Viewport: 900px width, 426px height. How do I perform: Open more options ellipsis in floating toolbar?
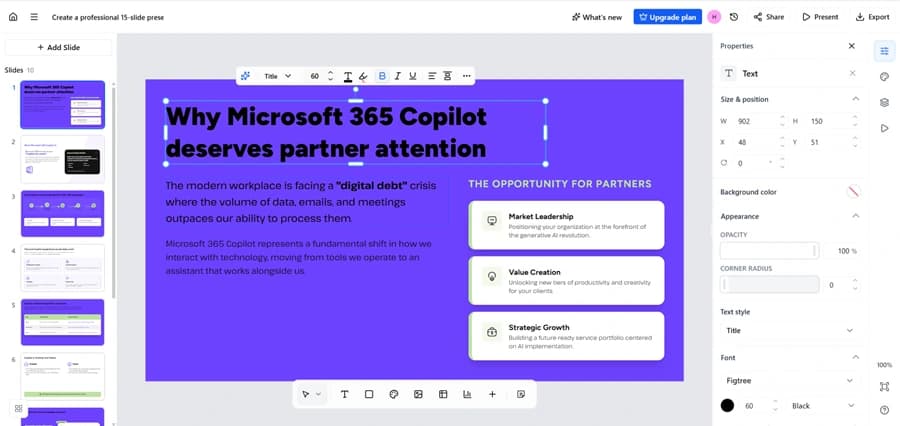[466, 76]
